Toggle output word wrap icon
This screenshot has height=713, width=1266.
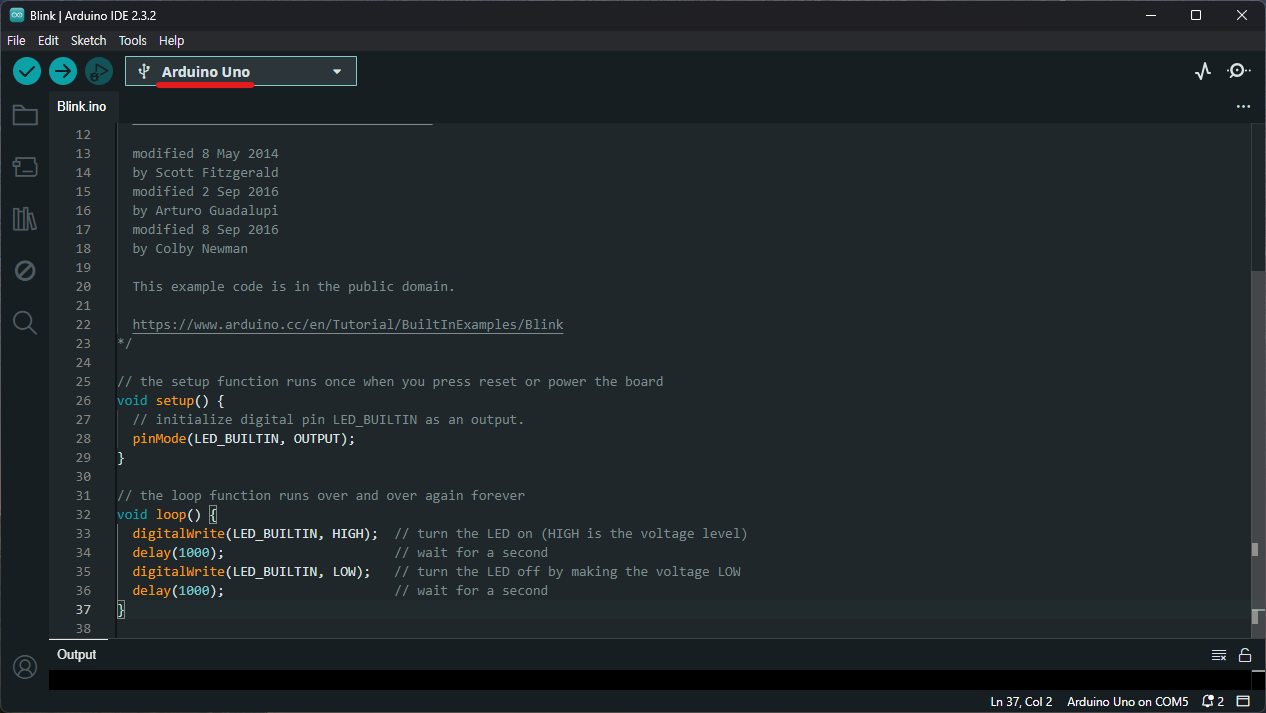tap(1219, 655)
